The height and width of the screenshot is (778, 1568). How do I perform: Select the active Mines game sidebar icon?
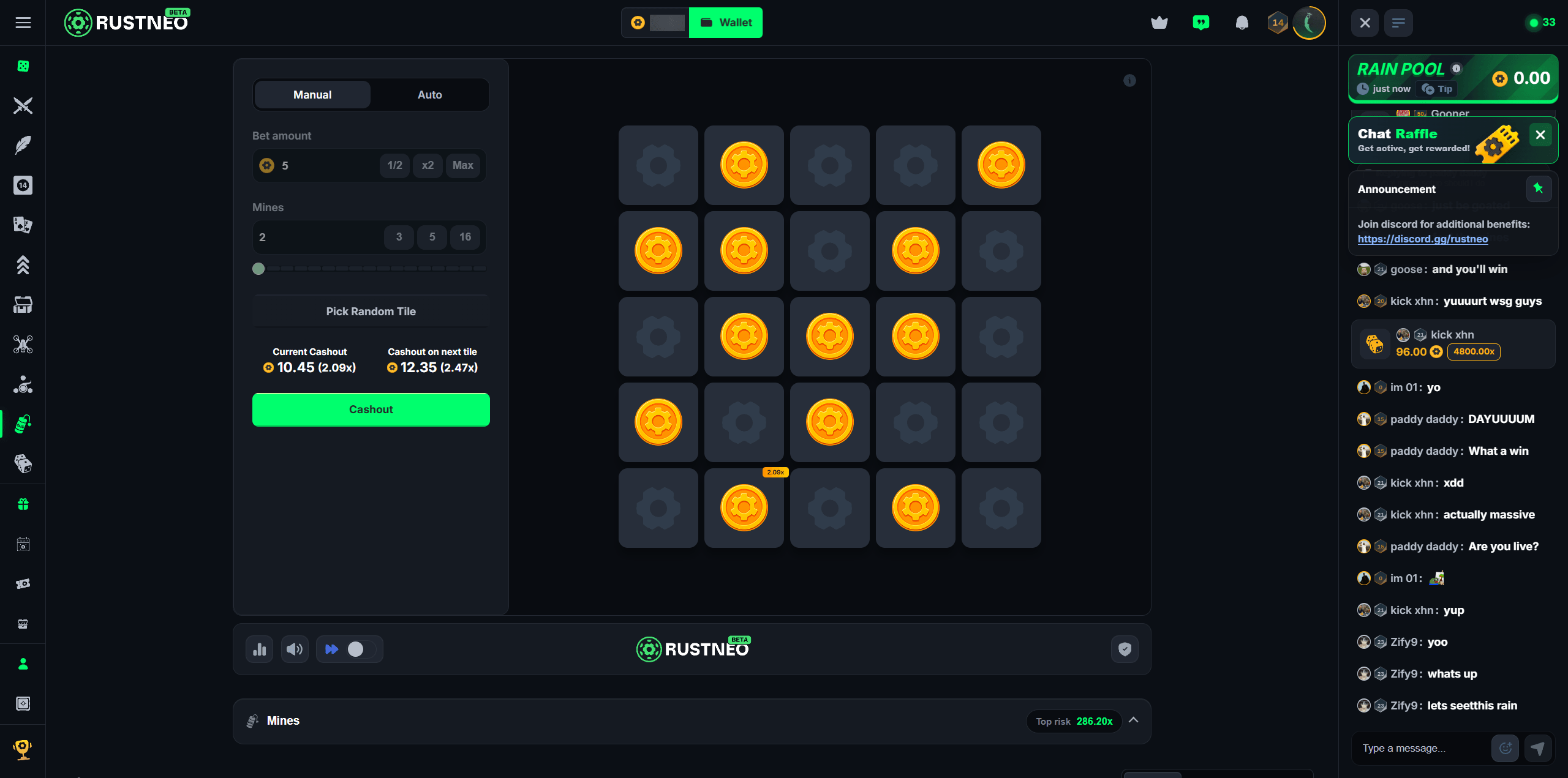(x=23, y=424)
